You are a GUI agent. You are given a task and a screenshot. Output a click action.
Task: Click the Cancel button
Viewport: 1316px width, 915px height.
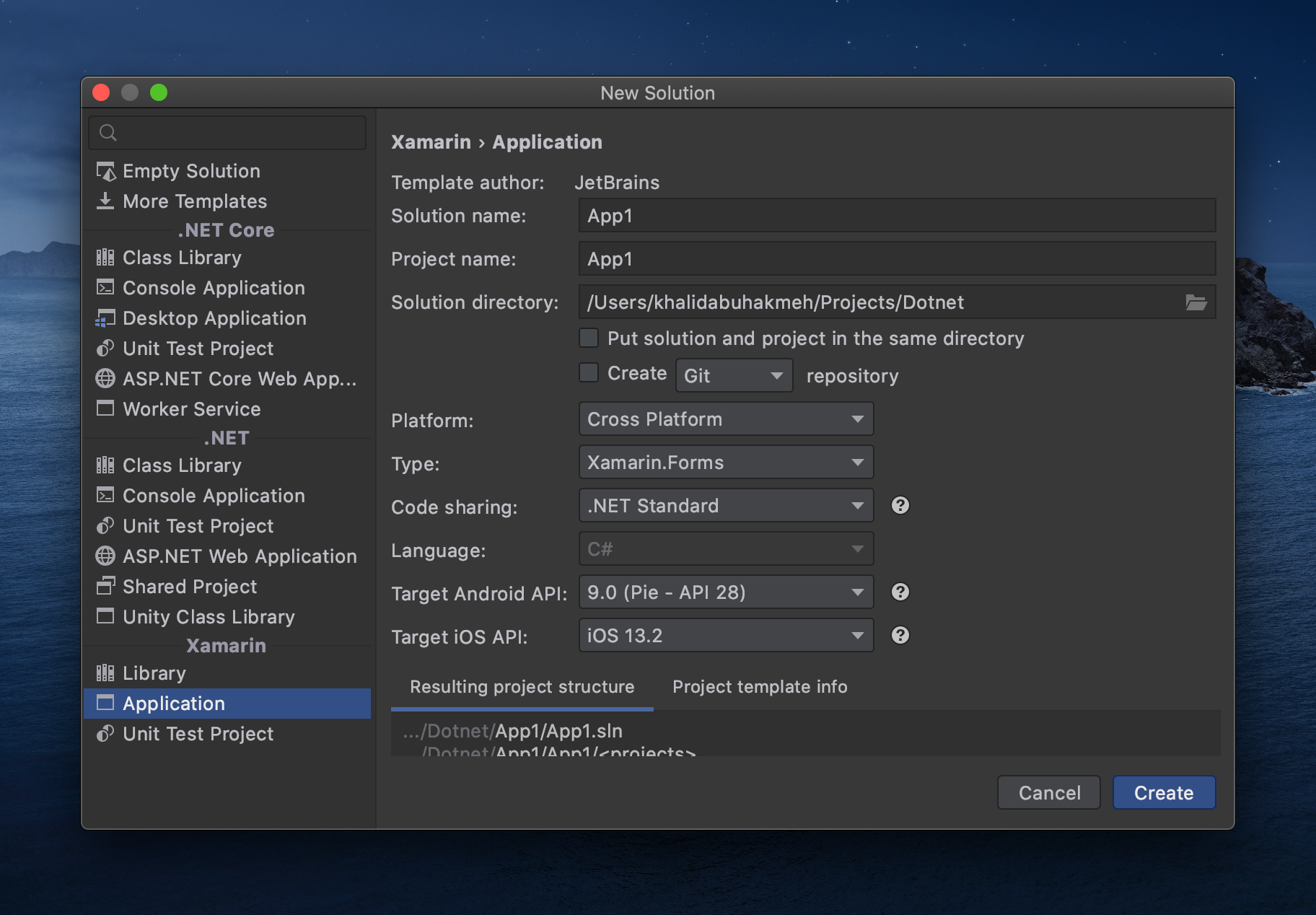(1049, 792)
